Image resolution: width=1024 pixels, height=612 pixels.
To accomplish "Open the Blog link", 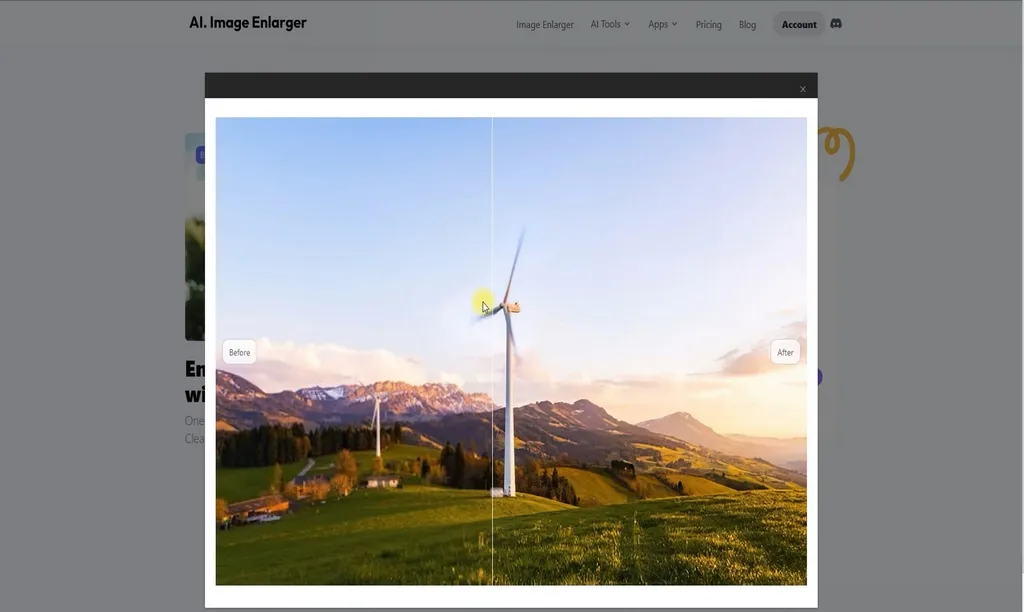I will [747, 24].
